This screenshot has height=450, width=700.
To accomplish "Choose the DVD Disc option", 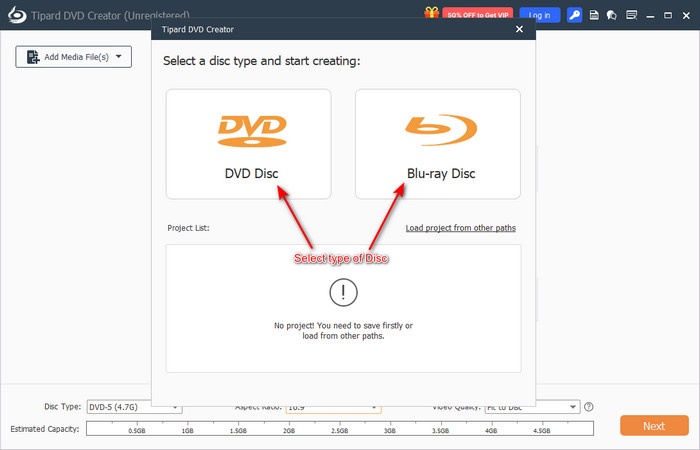I will click(x=249, y=144).
